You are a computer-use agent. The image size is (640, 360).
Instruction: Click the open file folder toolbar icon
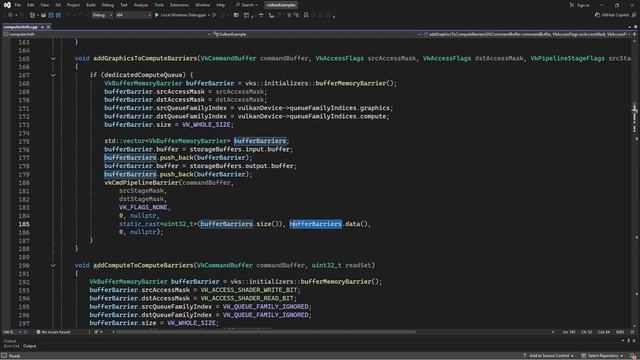[43, 15]
